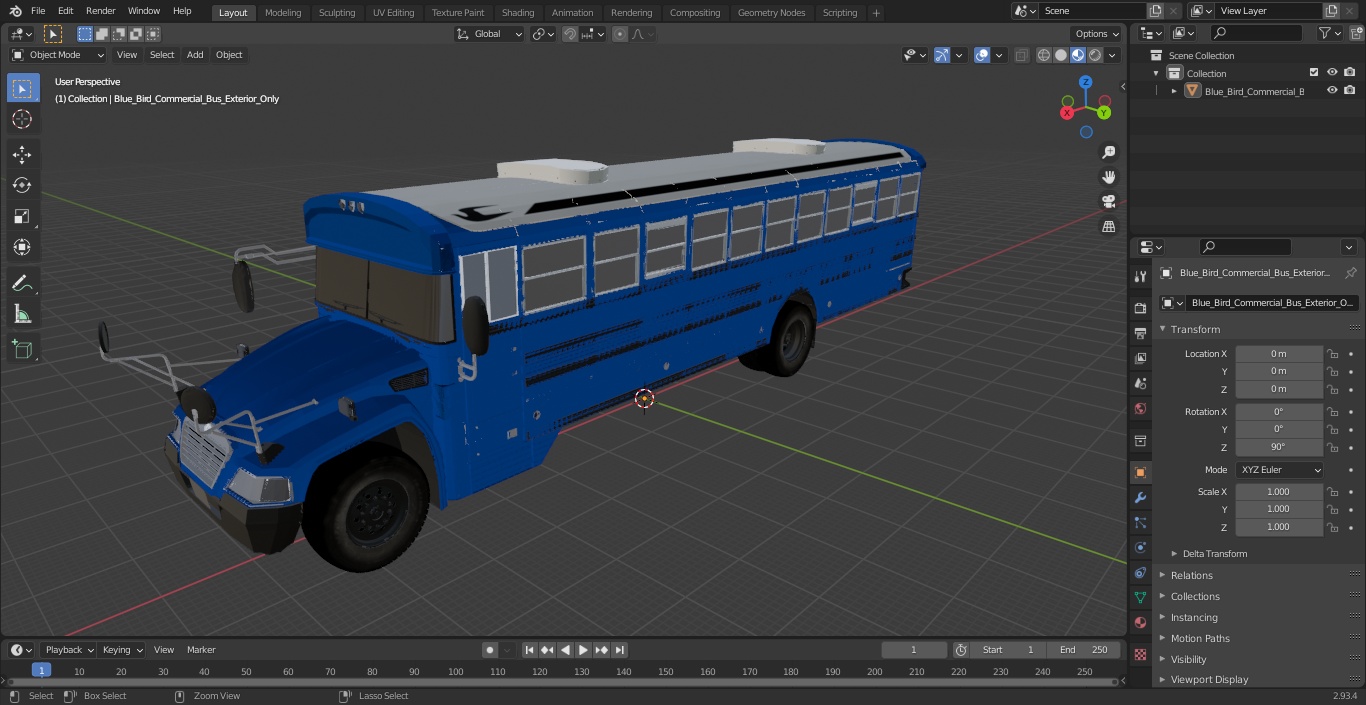Open the Material properties tab

(x=1140, y=622)
